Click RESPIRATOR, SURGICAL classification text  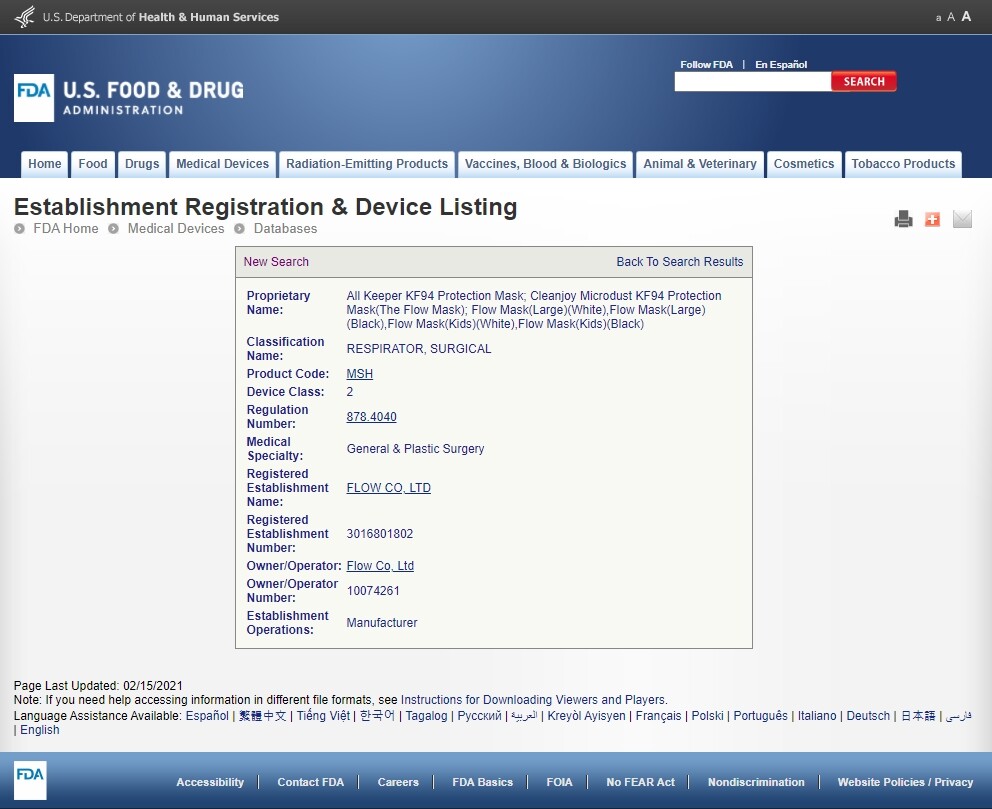[x=419, y=349]
